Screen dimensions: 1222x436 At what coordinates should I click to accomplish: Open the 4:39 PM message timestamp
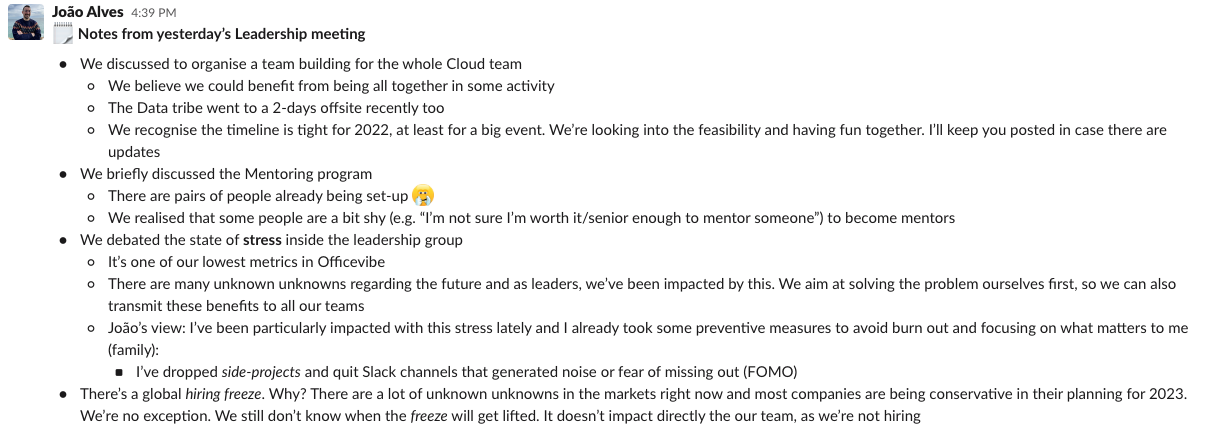point(154,13)
